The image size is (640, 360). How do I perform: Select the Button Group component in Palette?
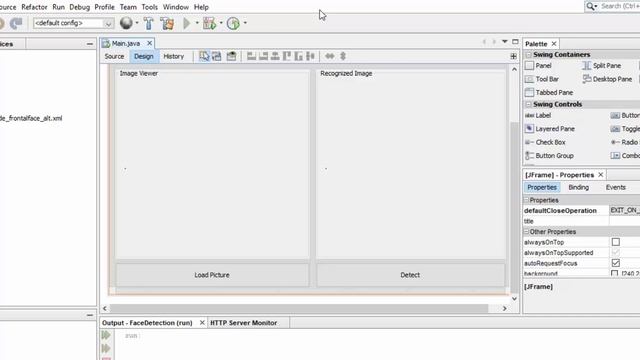549,156
